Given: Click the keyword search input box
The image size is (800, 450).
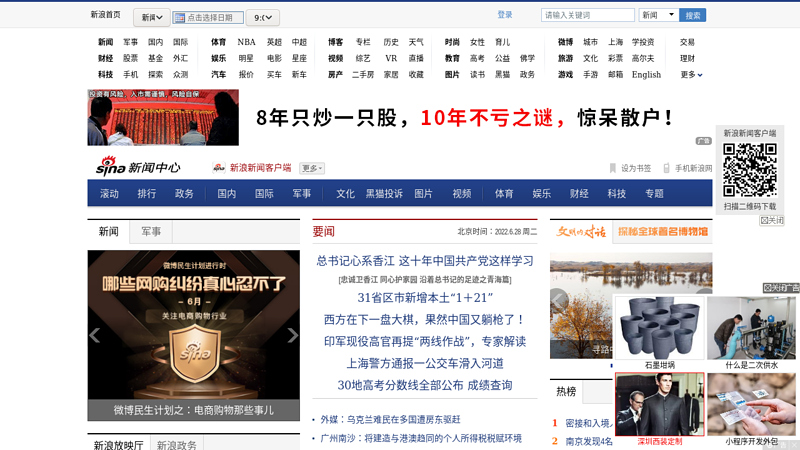Looking at the screenshot, I should click(588, 15).
